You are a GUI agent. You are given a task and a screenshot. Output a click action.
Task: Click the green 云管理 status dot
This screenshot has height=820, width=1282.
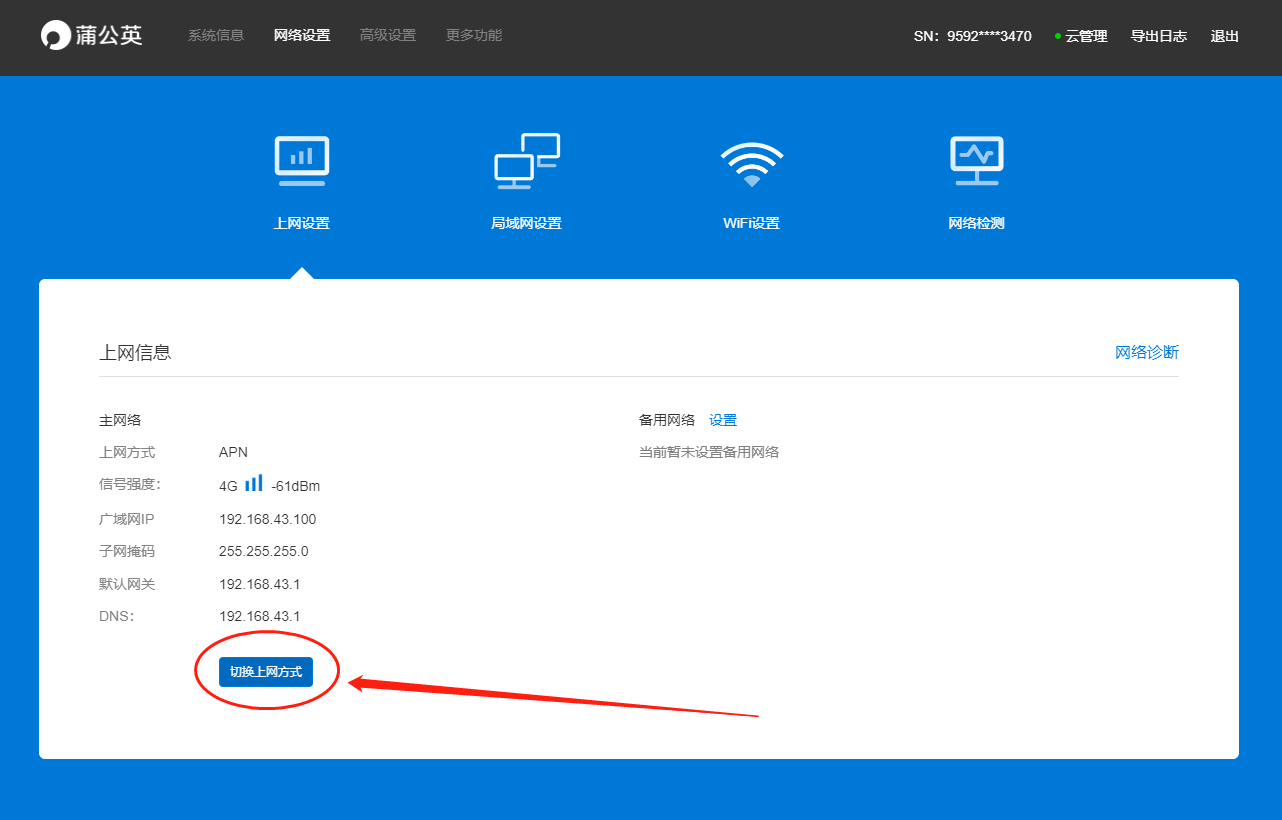1058,36
